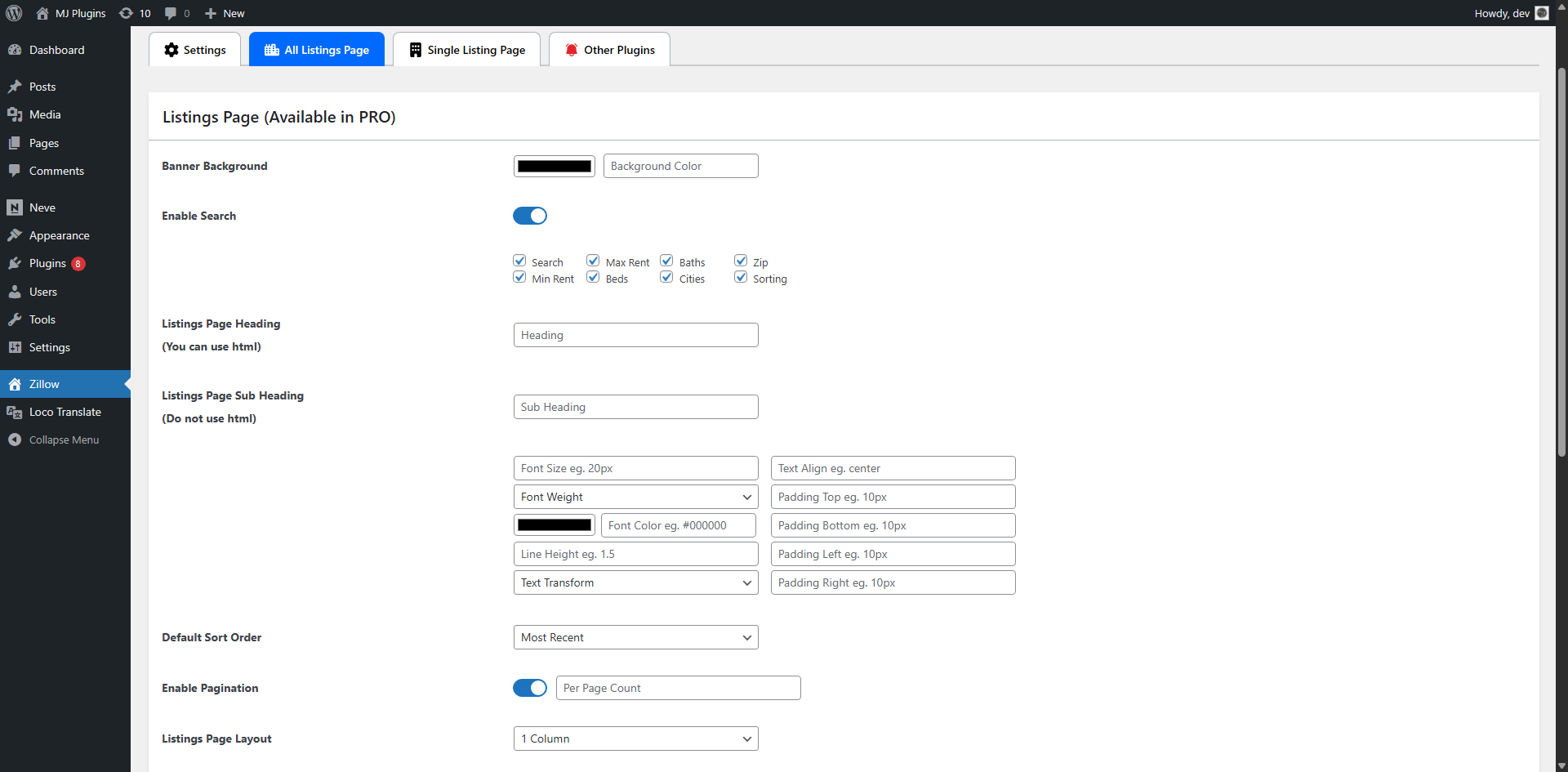Click the Banner Background black color swatch
The height and width of the screenshot is (772, 1568).
click(x=554, y=166)
